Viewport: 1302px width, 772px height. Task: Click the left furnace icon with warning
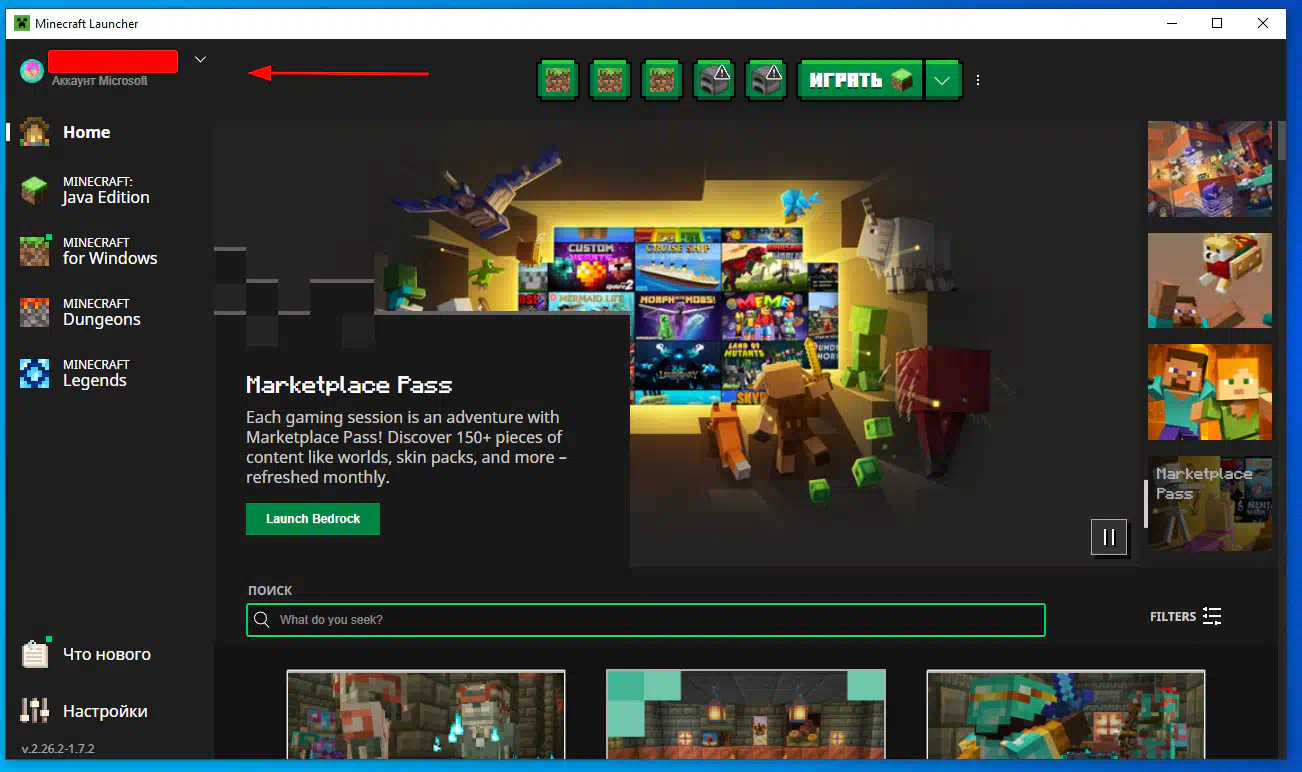click(x=715, y=80)
